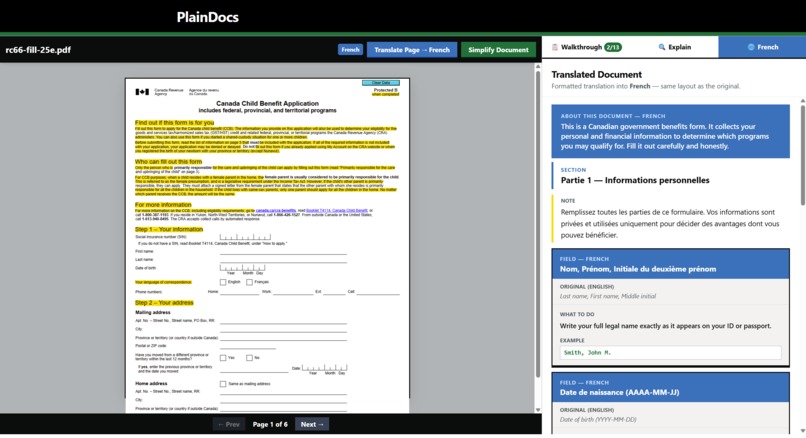Image resolution: width=806 pixels, height=438 pixels.
Task: Click the 'Smith, John M.' example box
Action: point(670,353)
